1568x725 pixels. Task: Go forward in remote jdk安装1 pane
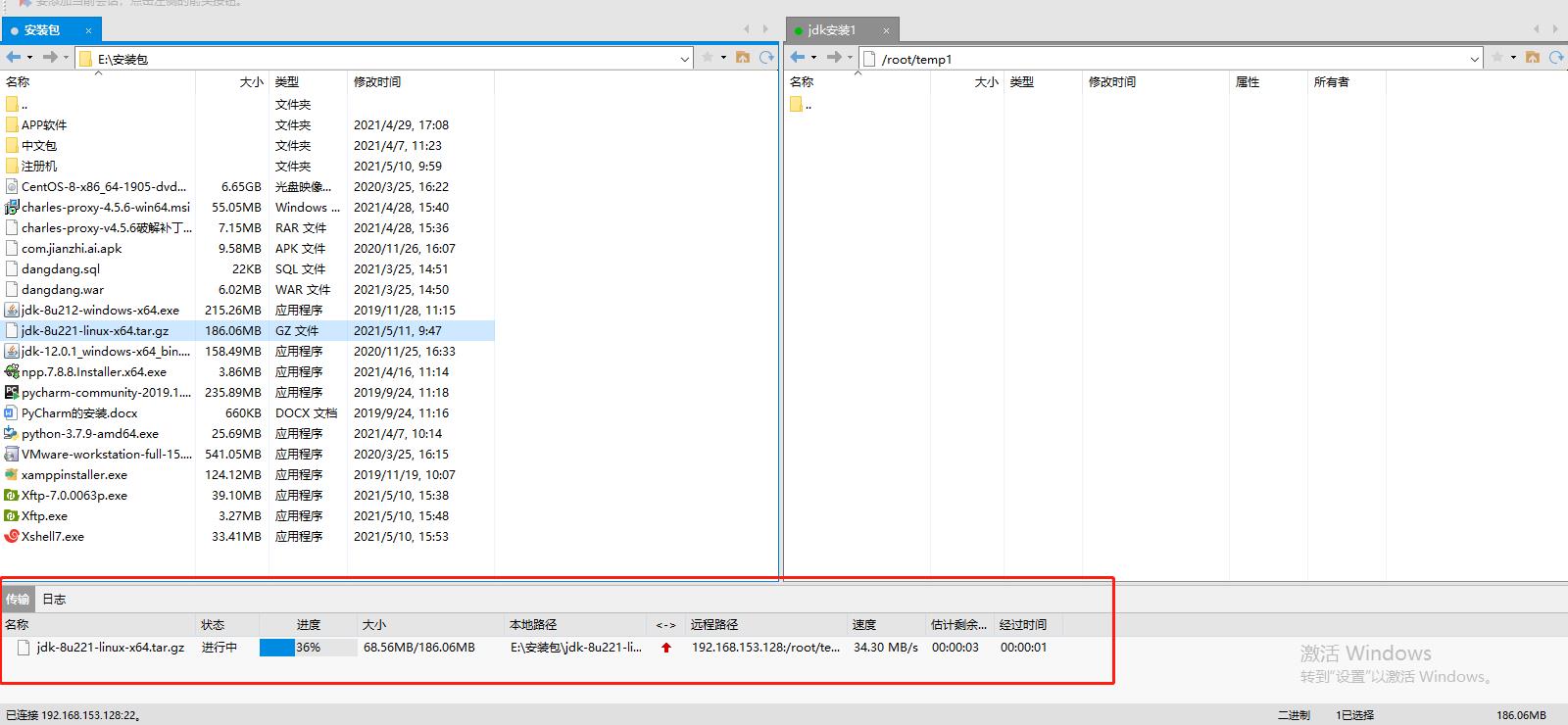[834, 58]
